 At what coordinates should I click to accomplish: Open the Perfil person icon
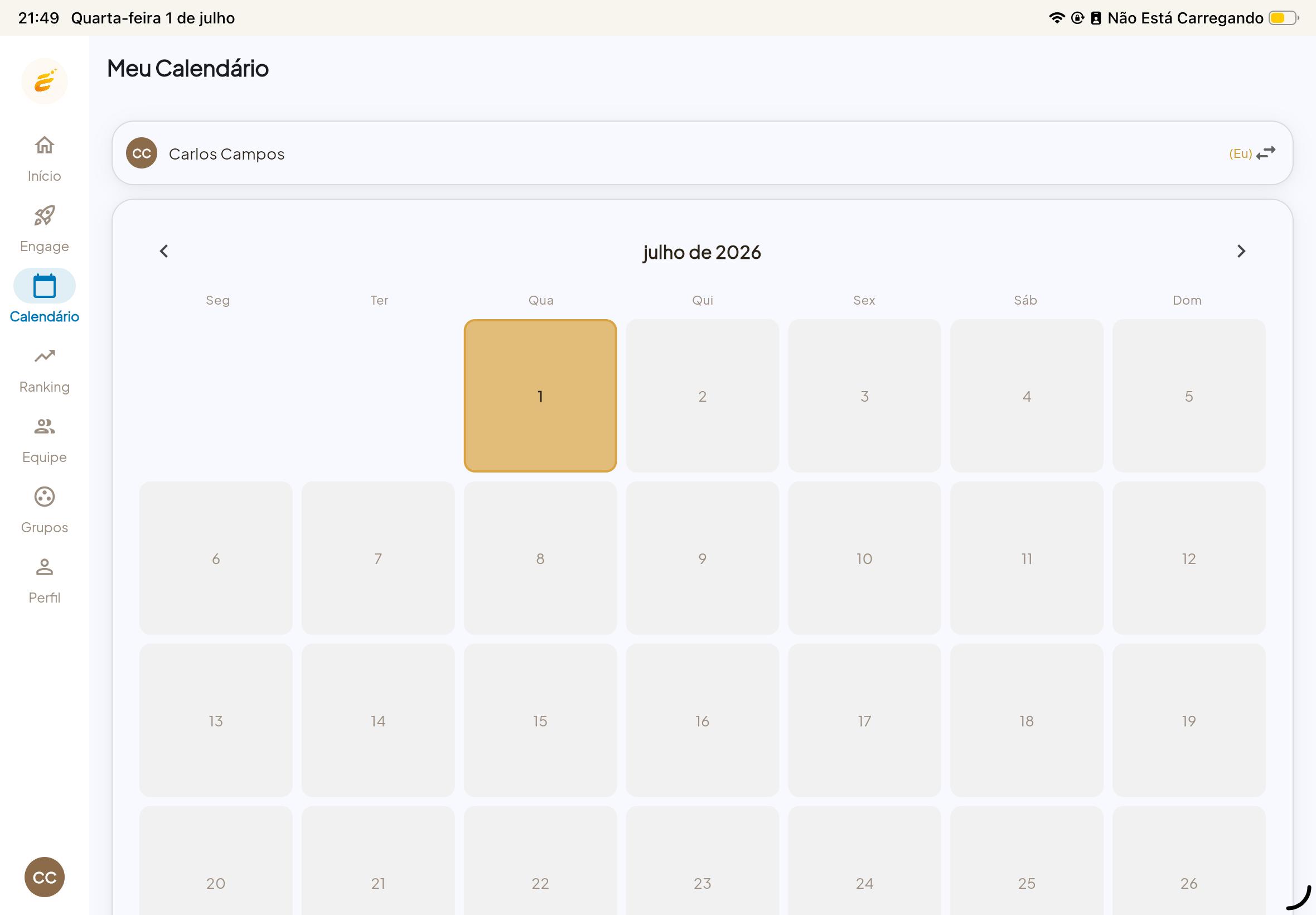[x=44, y=567]
